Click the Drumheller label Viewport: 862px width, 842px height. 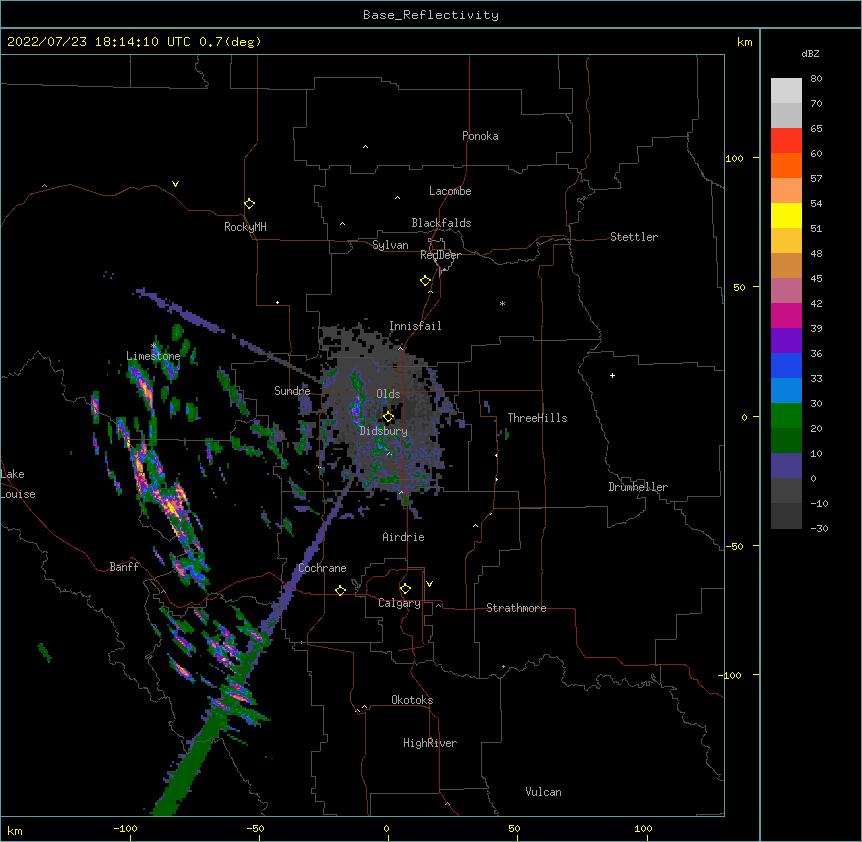(638, 487)
